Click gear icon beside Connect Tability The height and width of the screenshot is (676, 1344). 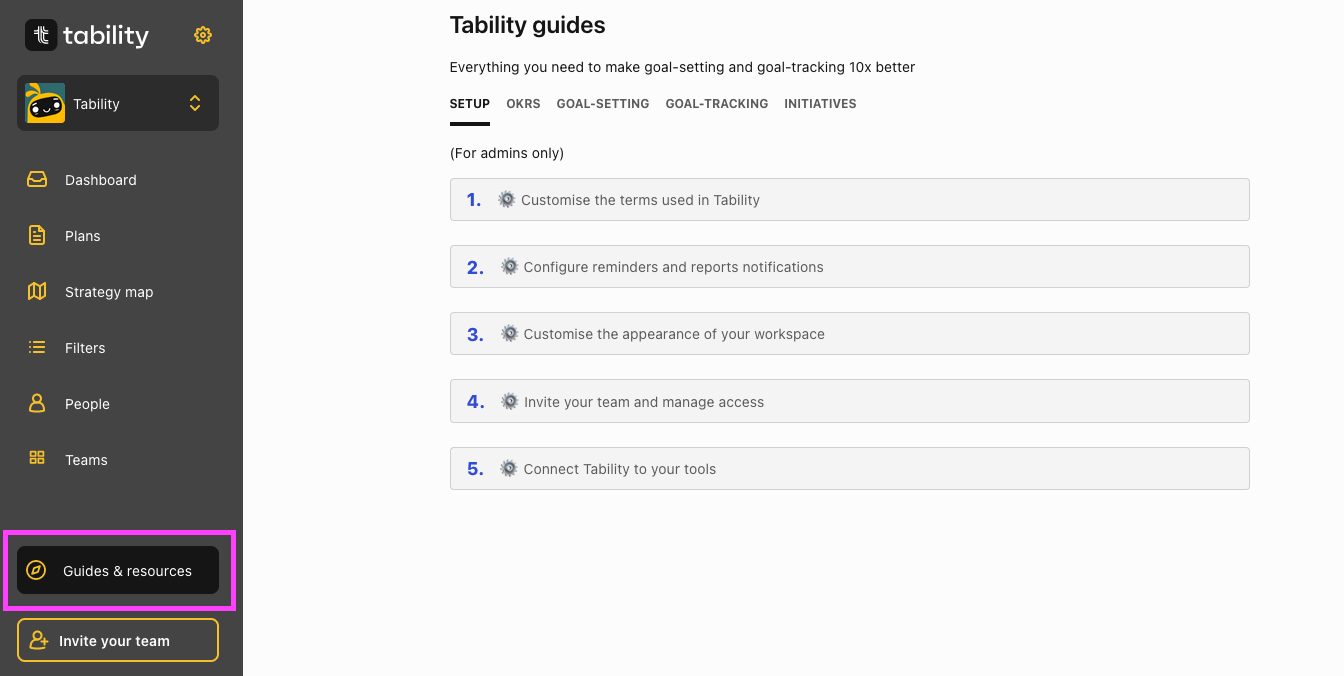pyautogui.click(x=510, y=468)
